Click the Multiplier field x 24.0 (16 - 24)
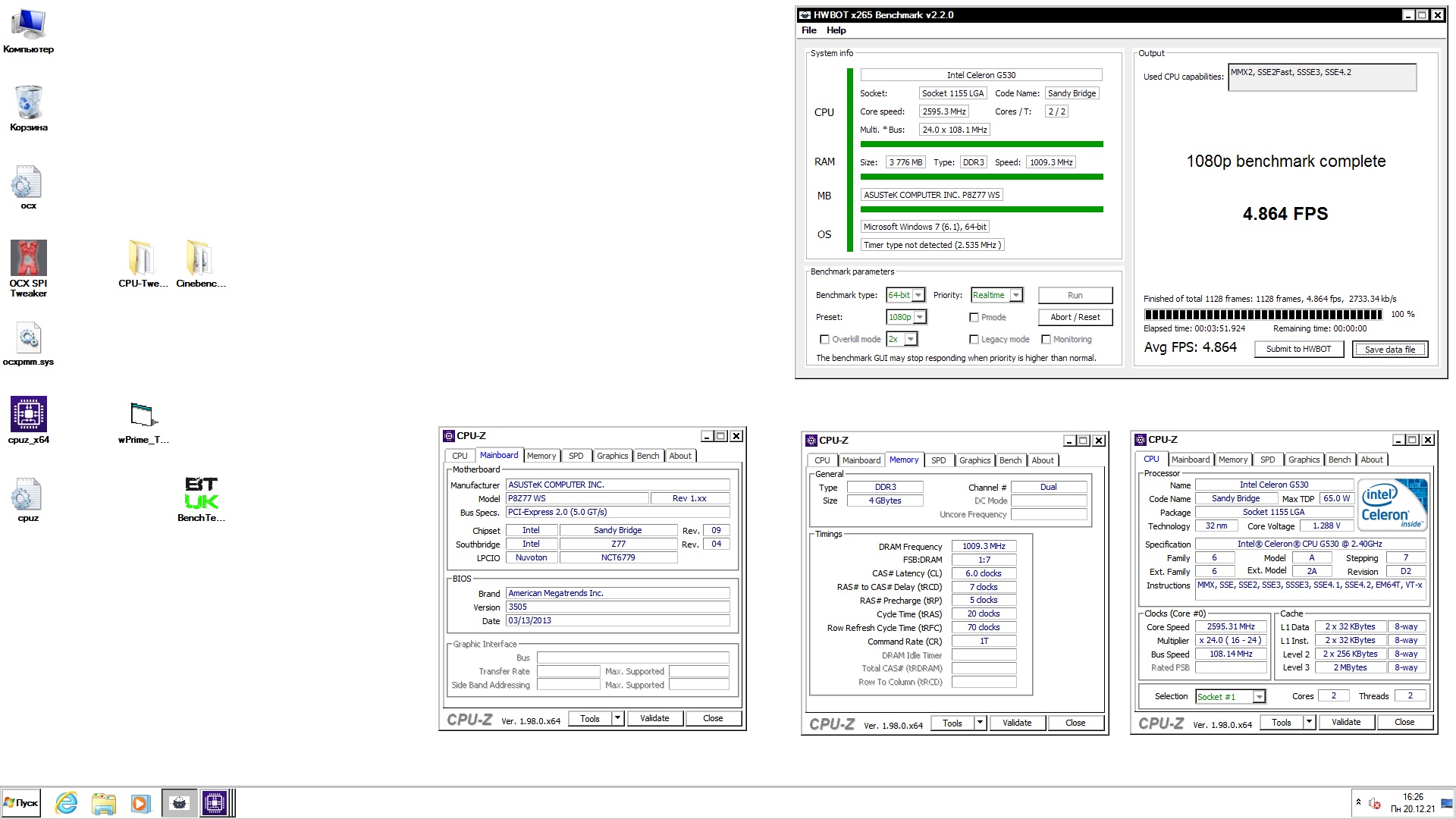Image resolution: width=1456 pixels, height=819 pixels. click(x=1231, y=640)
